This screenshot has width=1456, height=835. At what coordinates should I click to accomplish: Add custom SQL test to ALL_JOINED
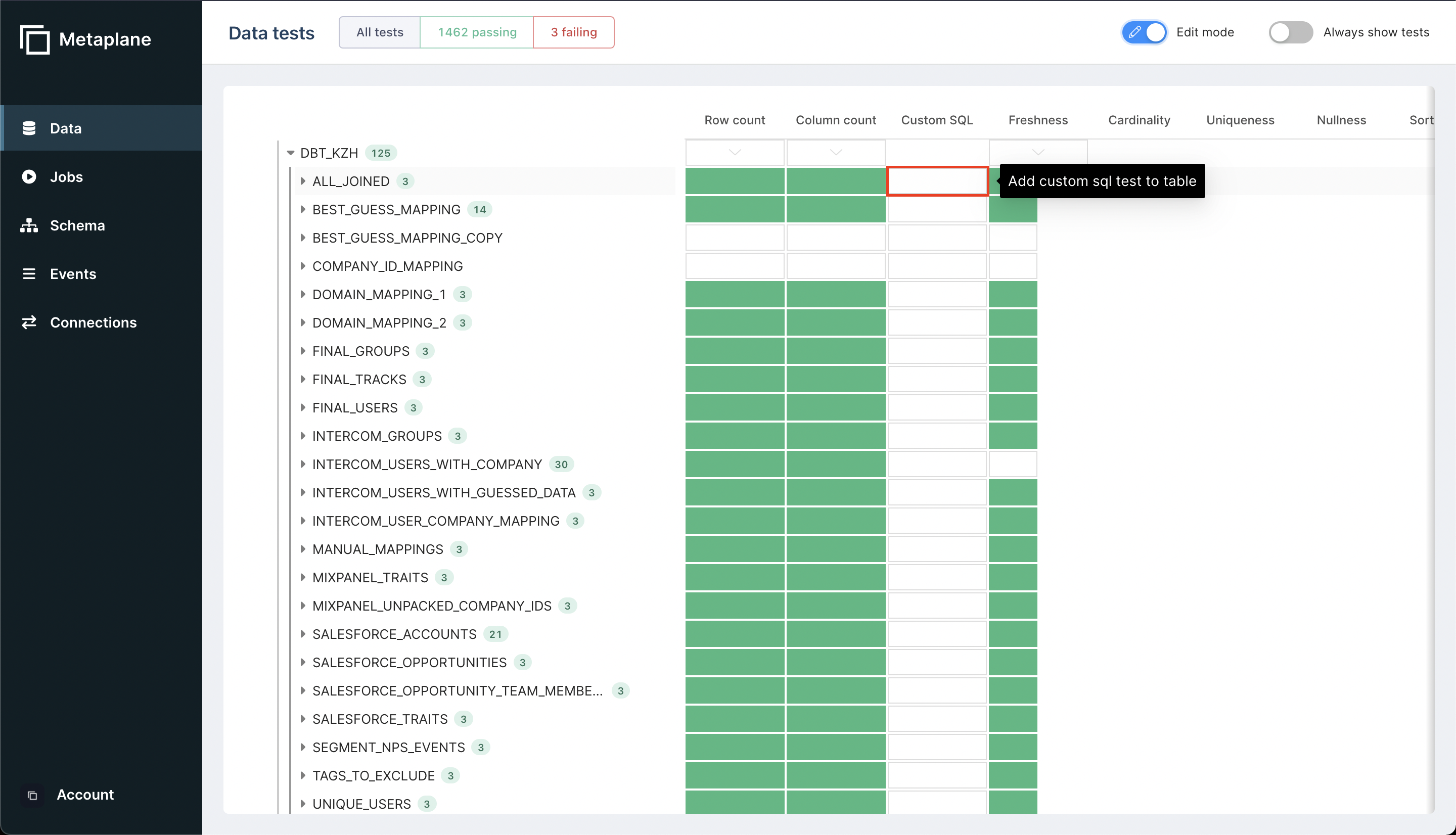[937, 181]
